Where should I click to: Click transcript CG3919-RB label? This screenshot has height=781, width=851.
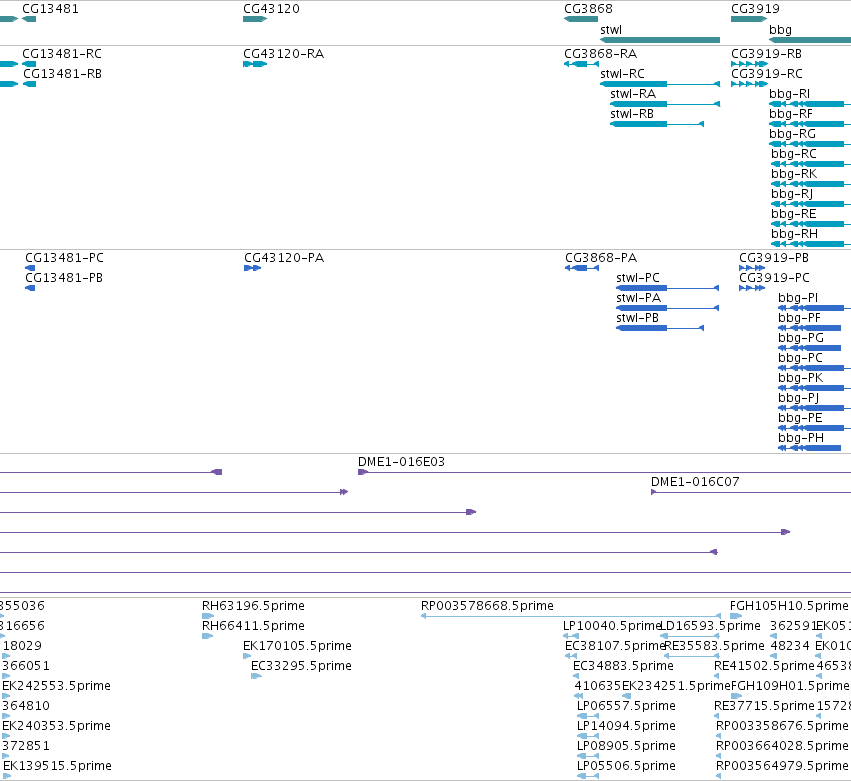coord(766,54)
